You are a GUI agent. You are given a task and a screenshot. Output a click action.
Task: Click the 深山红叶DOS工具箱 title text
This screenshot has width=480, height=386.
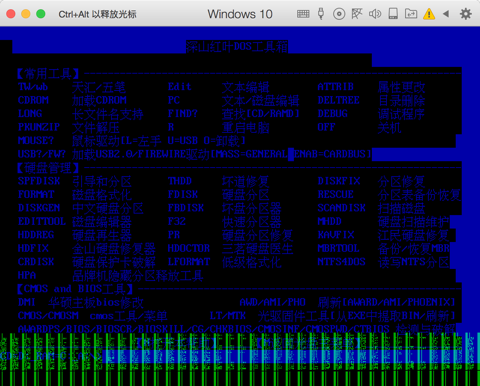(237, 47)
